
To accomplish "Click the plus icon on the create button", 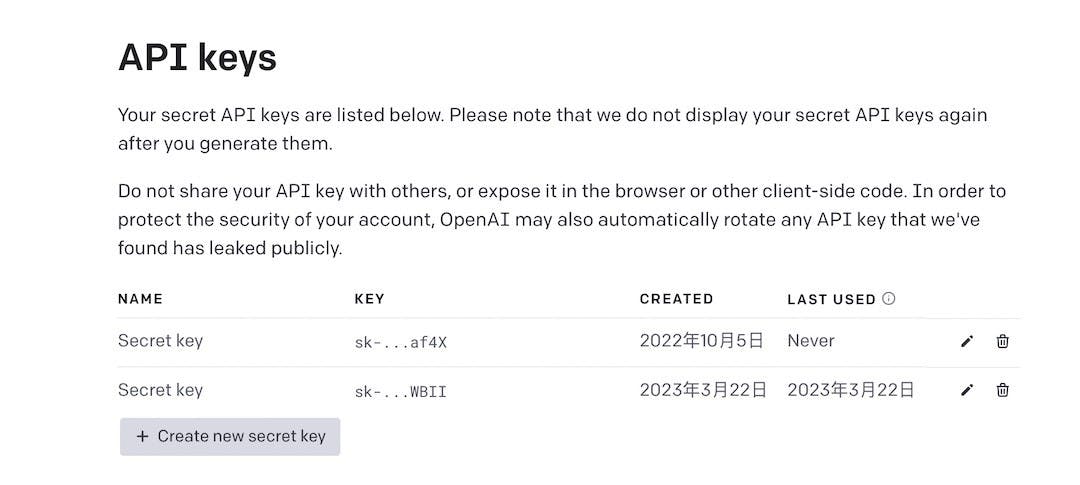I will coord(142,436).
